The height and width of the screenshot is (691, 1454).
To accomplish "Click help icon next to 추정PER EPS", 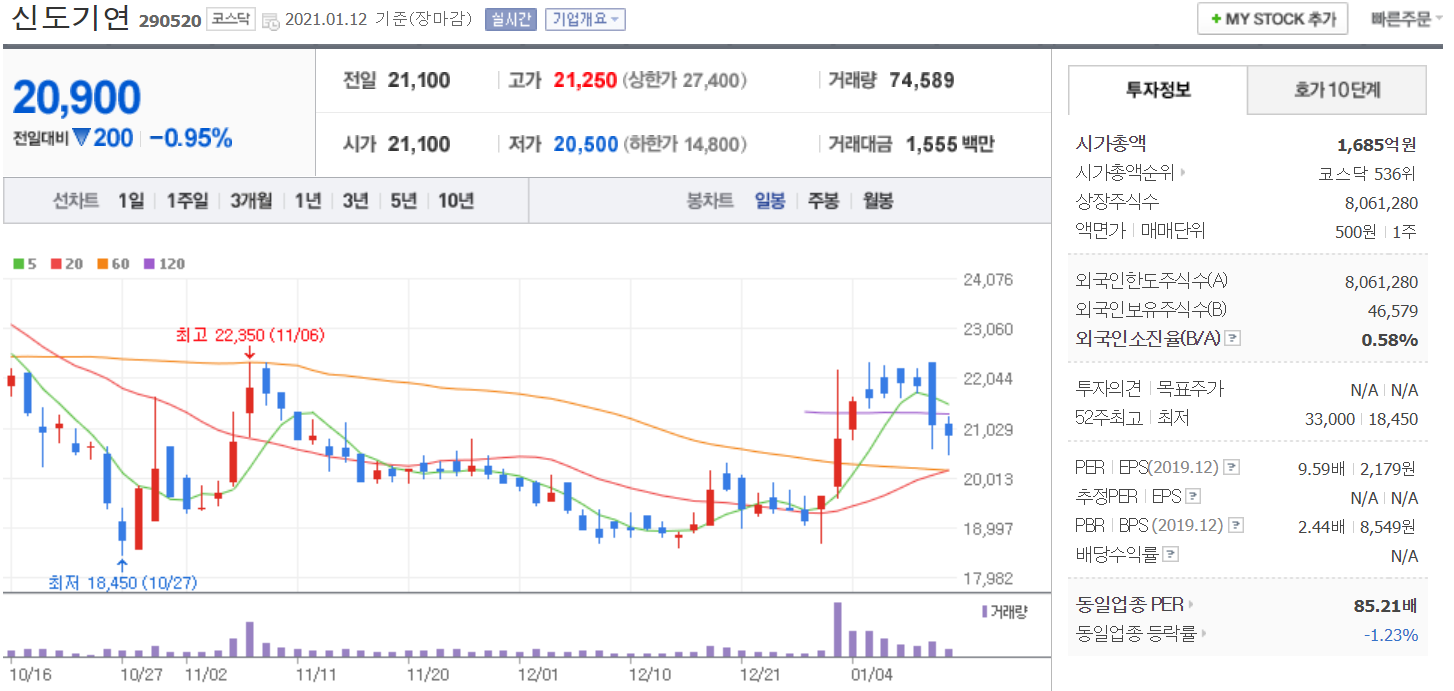I will click(1193, 497).
